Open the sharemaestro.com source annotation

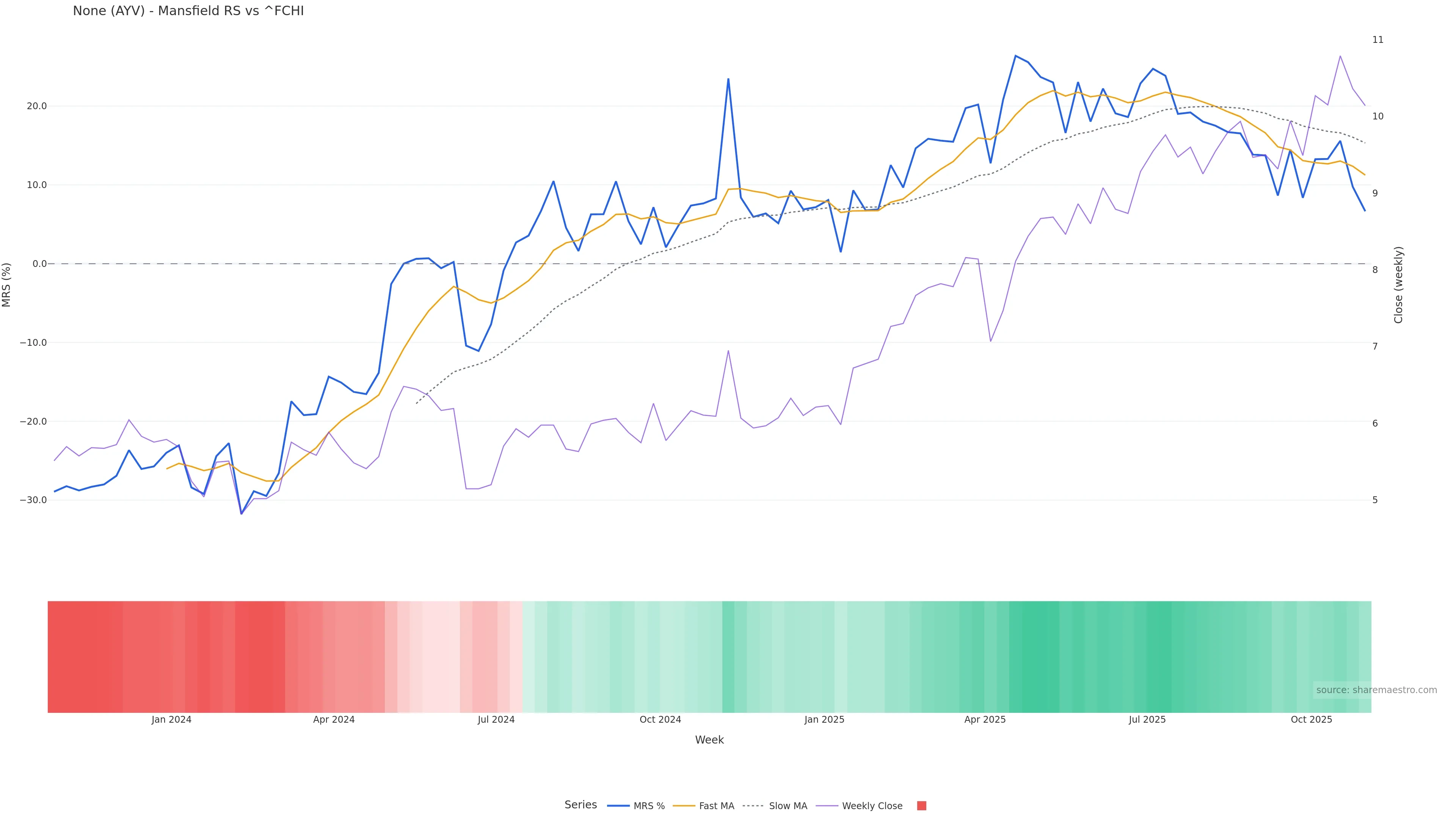(x=1376, y=690)
